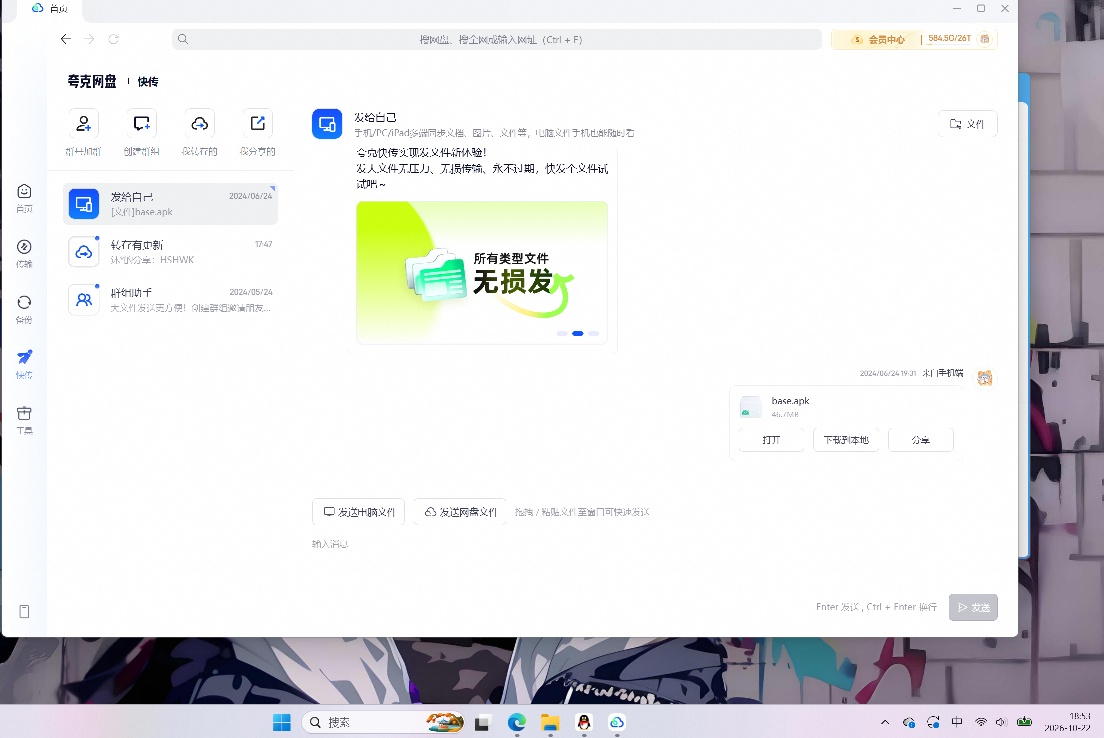This screenshot has width=1104, height=738.
Task: Click the send computer file button
Action: pyautogui.click(x=358, y=512)
